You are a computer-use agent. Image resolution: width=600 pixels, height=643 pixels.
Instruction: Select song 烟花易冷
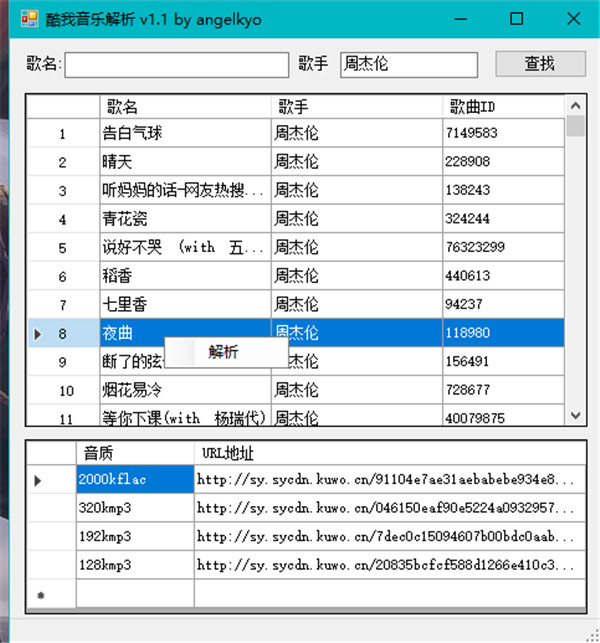coord(185,390)
